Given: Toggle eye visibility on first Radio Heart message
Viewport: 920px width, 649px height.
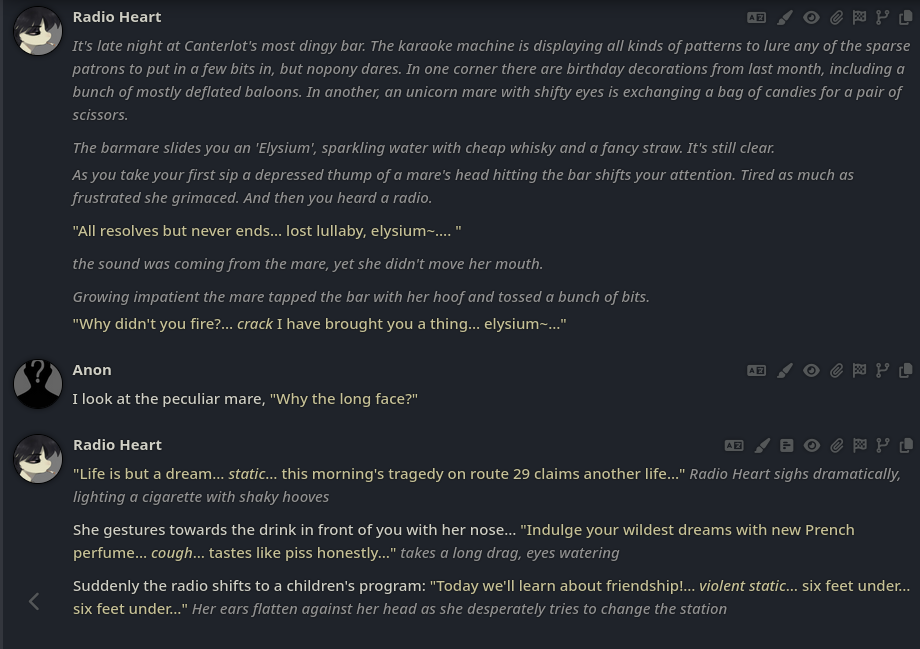Looking at the screenshot, I should pyautogui.click(x=811, y=17).
